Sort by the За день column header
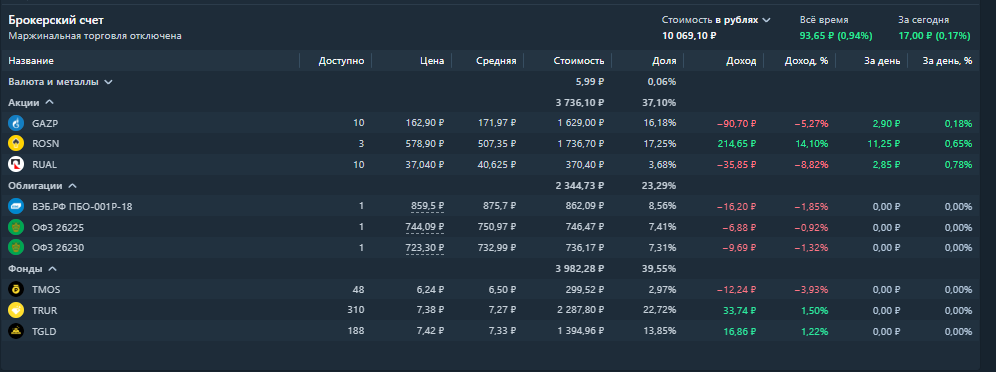Viewport: 996px width, 372px height. [882, 61]
